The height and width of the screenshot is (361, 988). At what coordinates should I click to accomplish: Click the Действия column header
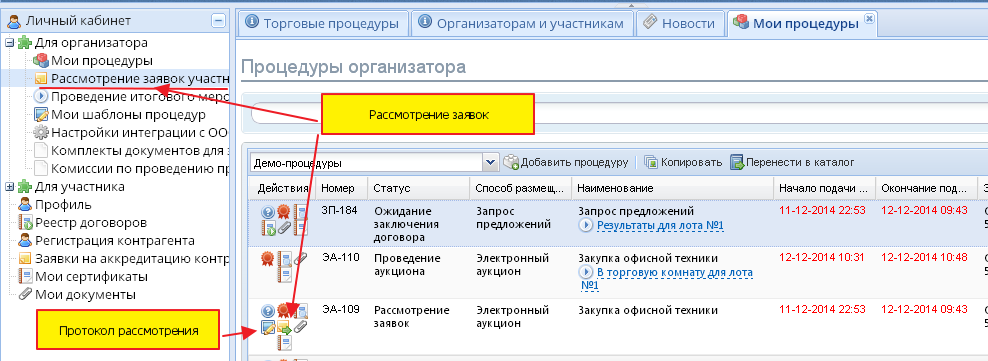283,188
